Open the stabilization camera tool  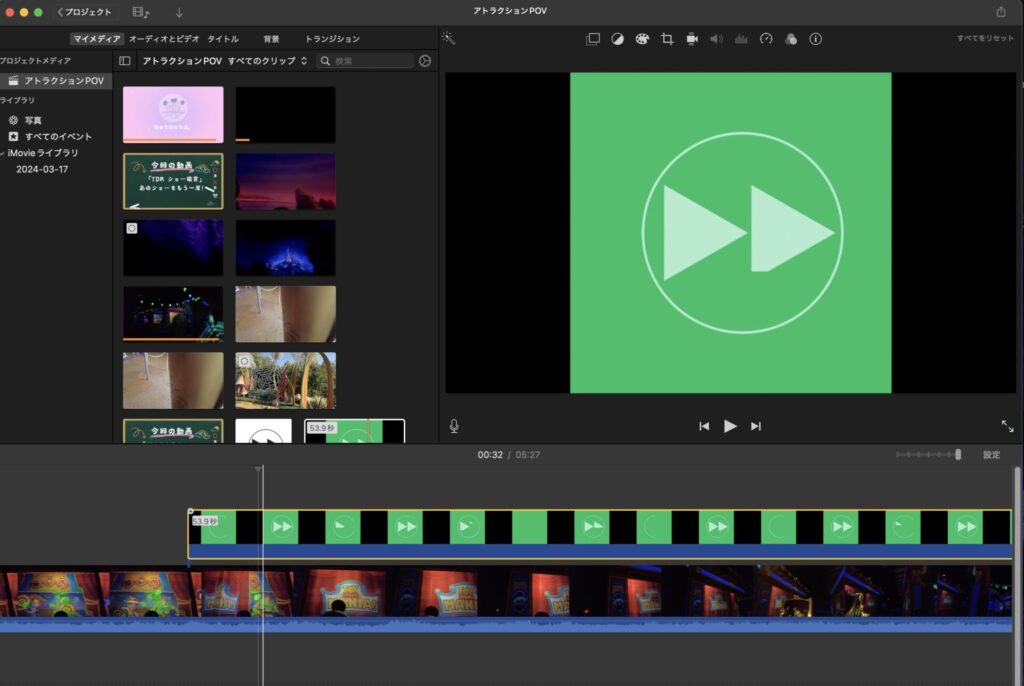(692, 39)
